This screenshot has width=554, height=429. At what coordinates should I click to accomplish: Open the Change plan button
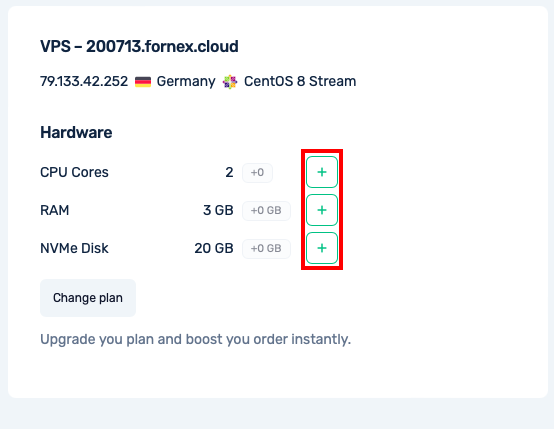88,298
